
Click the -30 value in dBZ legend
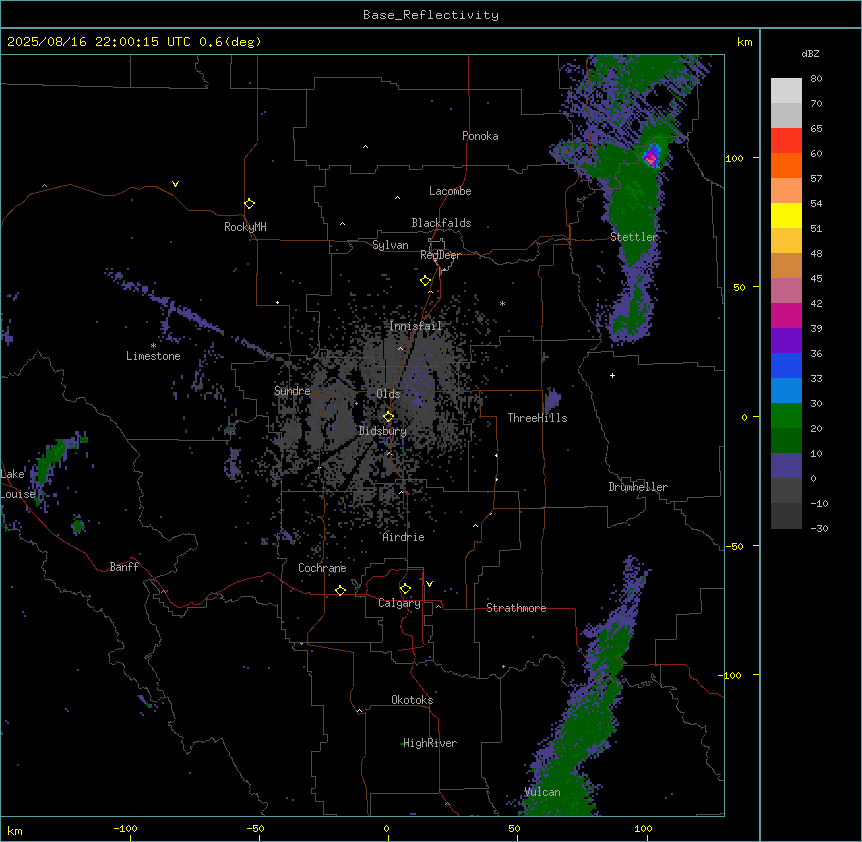(819, 528)
